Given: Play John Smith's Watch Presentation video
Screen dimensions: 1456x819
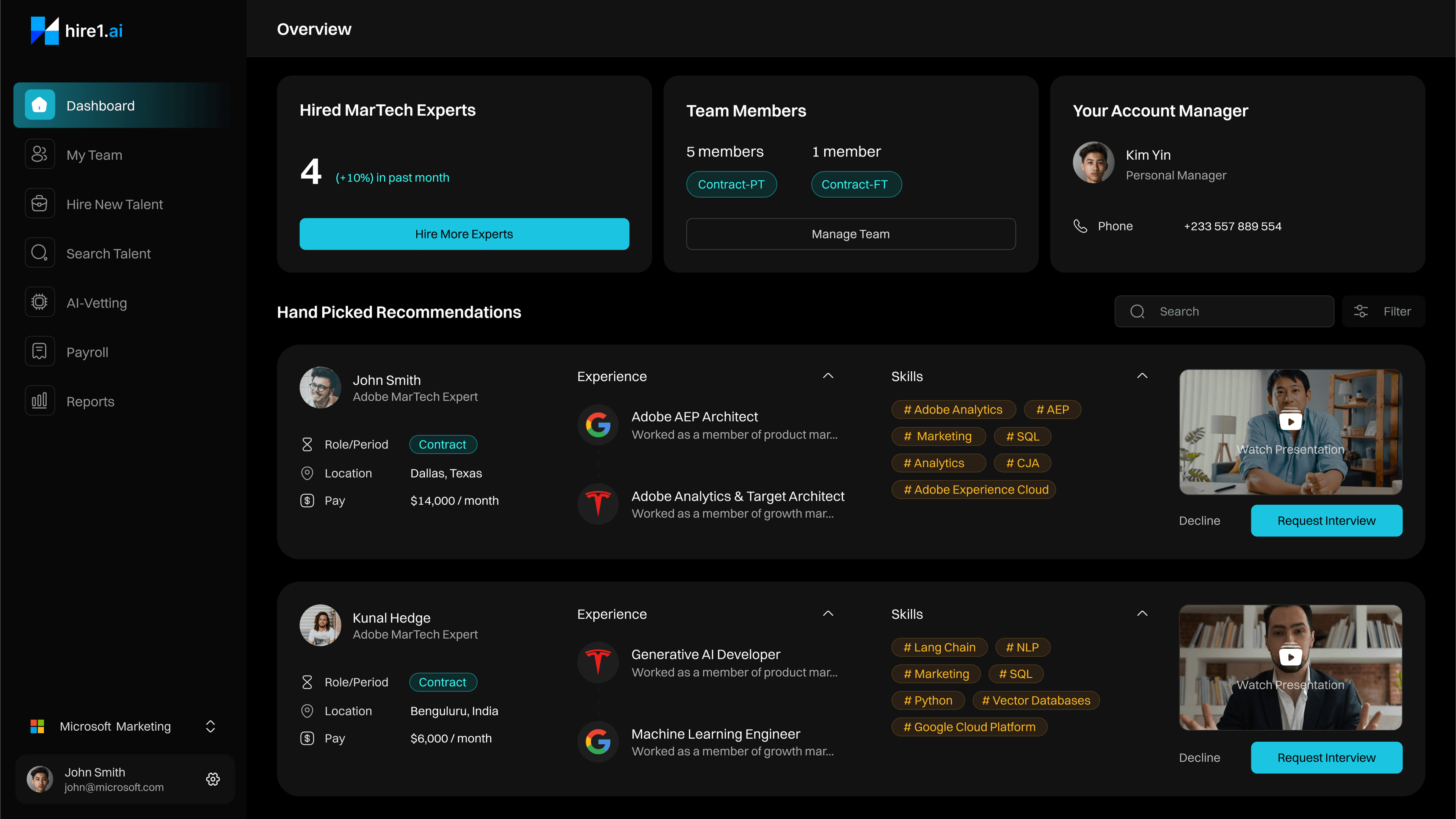Looking at the screenshot, I should (1290, 421).
